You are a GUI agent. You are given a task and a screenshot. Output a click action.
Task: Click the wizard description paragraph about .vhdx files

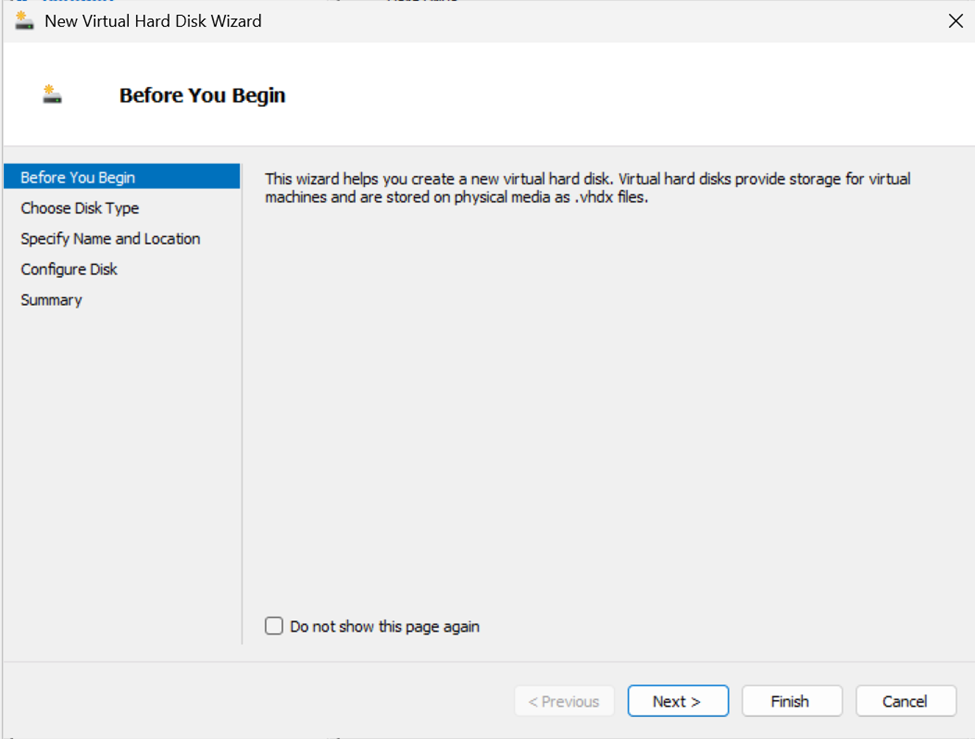588,188
